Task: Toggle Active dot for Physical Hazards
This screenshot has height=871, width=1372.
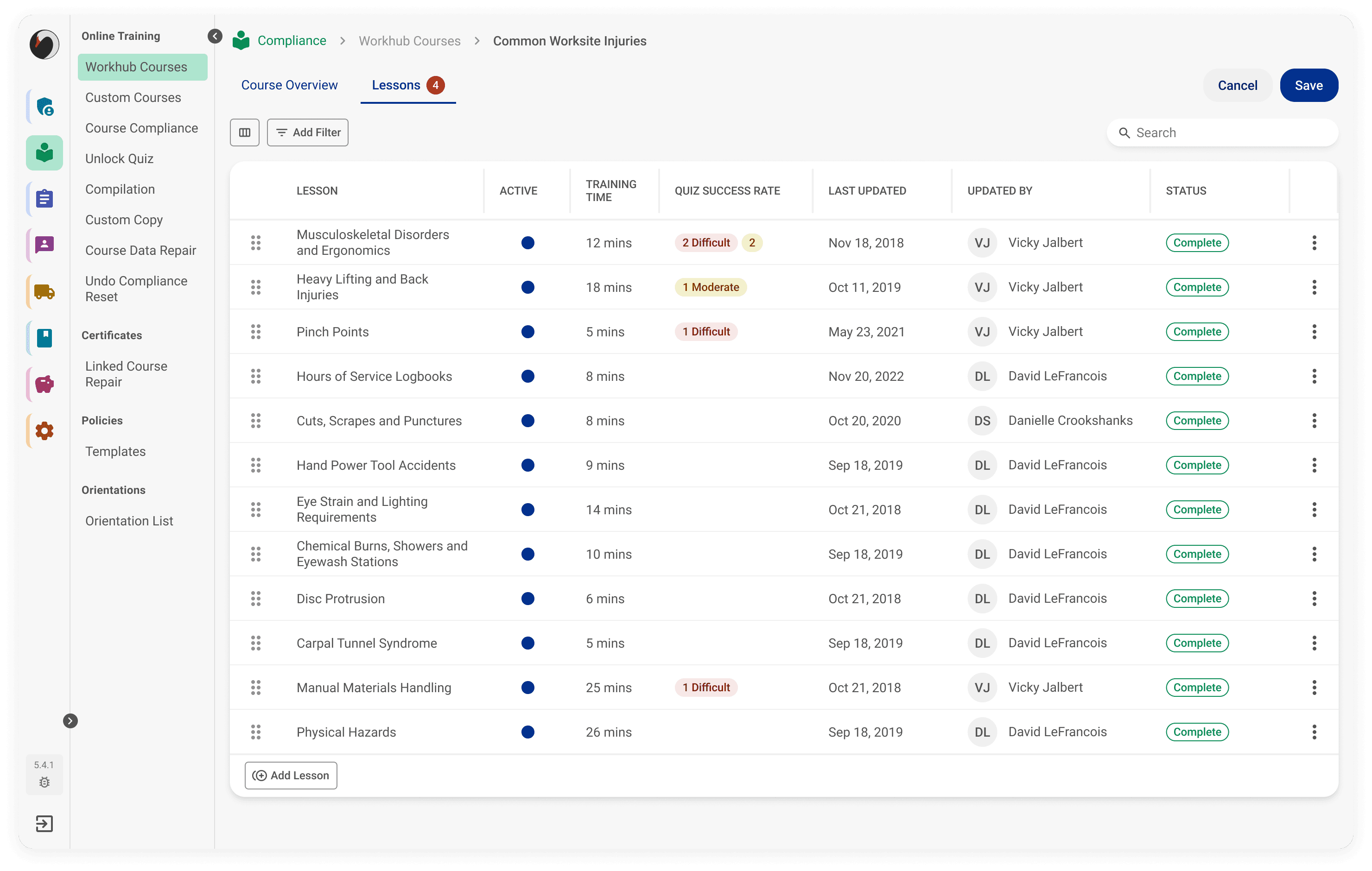Action: (x=527, y=732)
